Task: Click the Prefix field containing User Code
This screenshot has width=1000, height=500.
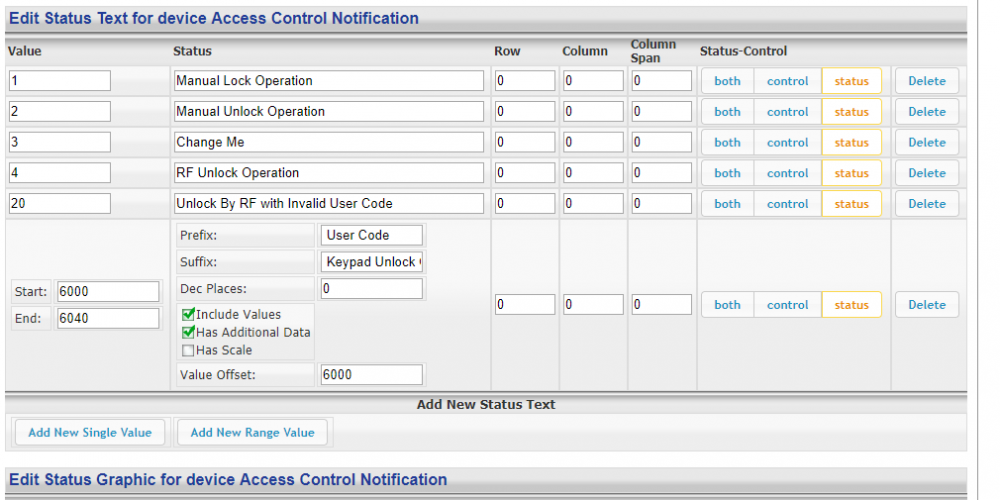Action: point(372,235)
